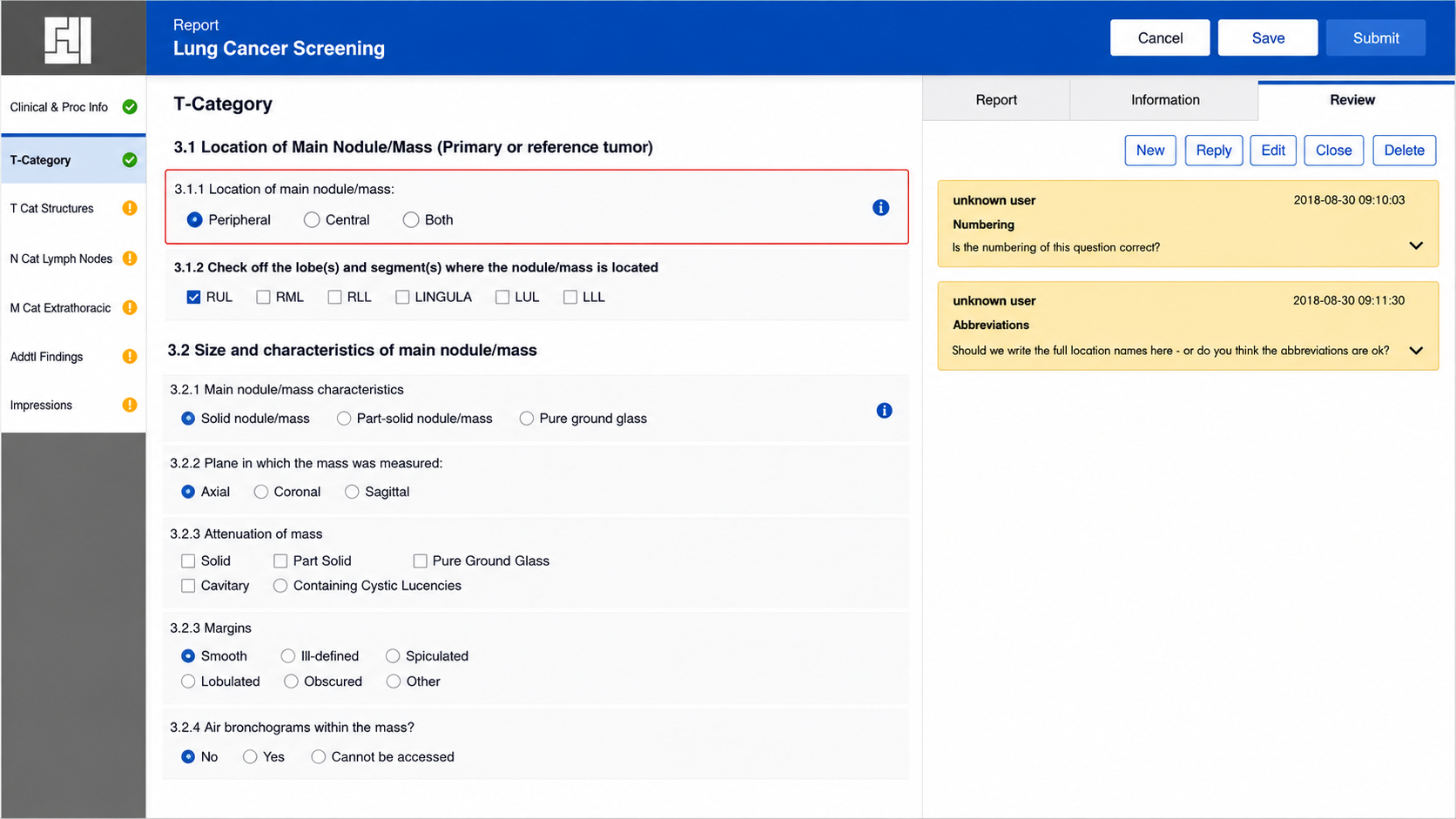
Task: Submit the Lung Cancer Screening report
Action: click(x=1376, y=38)
